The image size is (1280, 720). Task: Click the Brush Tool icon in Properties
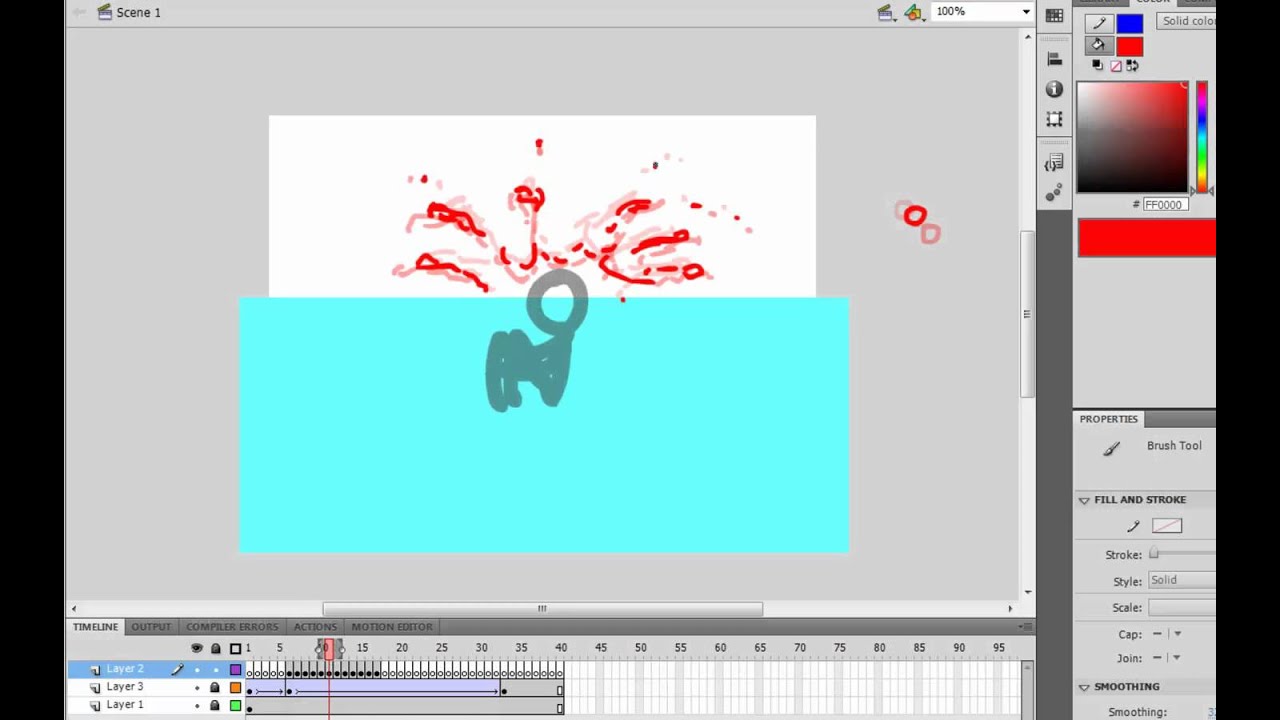click(1111, 449)
